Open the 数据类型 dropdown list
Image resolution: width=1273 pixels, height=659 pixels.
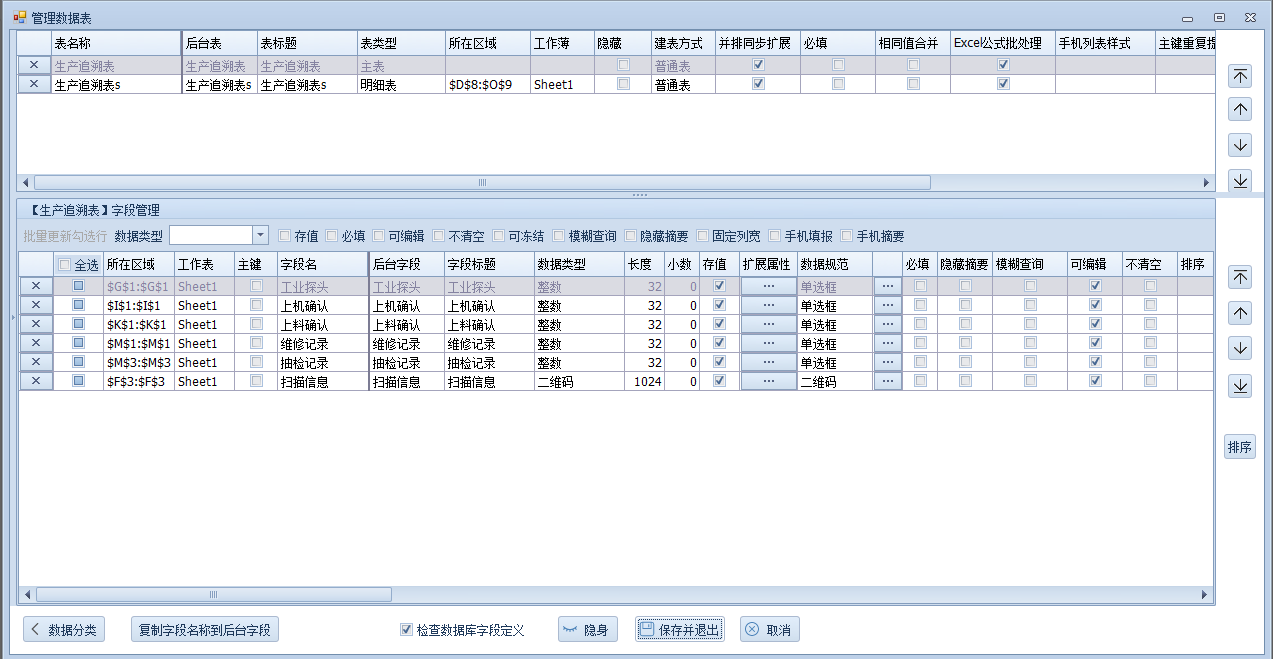[260, 236]
